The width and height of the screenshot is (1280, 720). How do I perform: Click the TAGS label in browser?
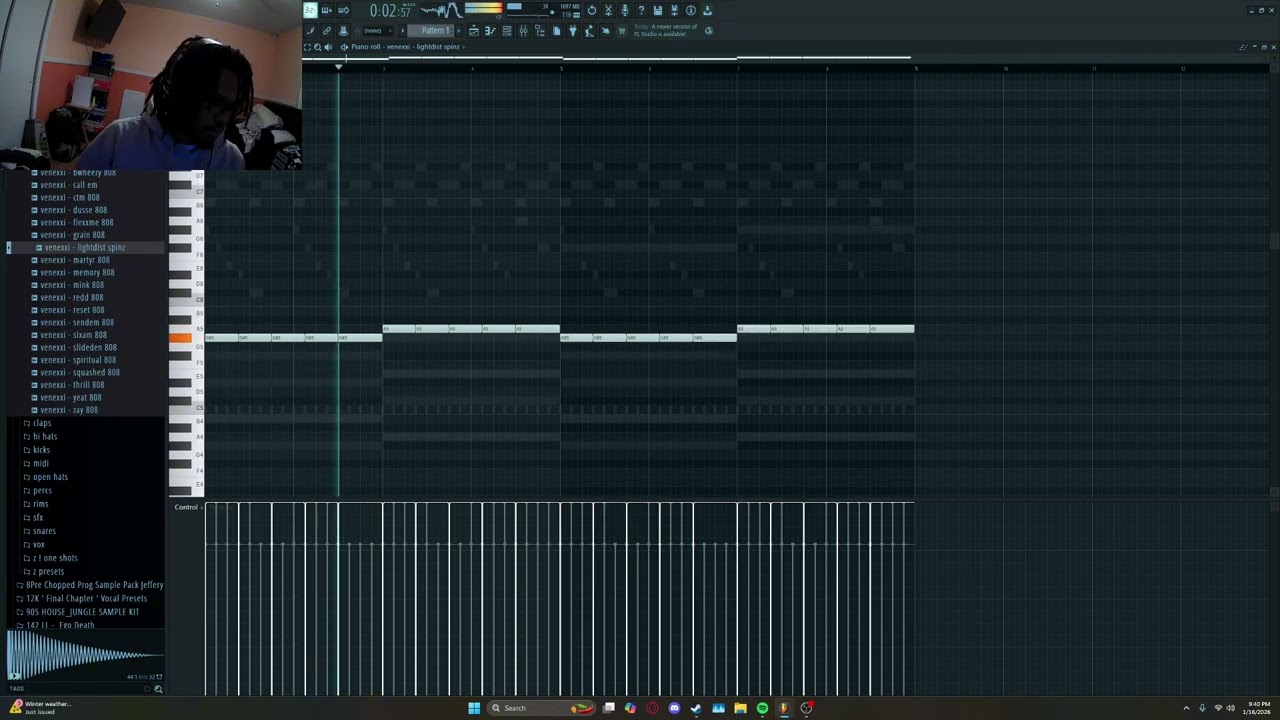(x=15, y=688)
